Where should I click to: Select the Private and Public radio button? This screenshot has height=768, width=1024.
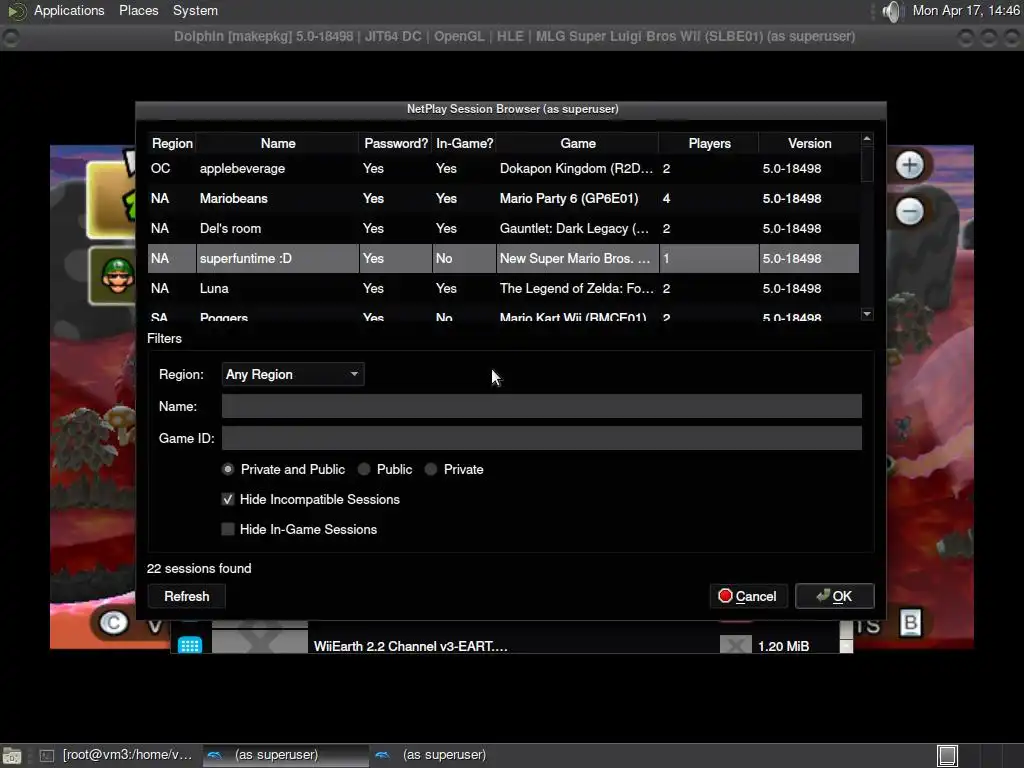(228, 470)
